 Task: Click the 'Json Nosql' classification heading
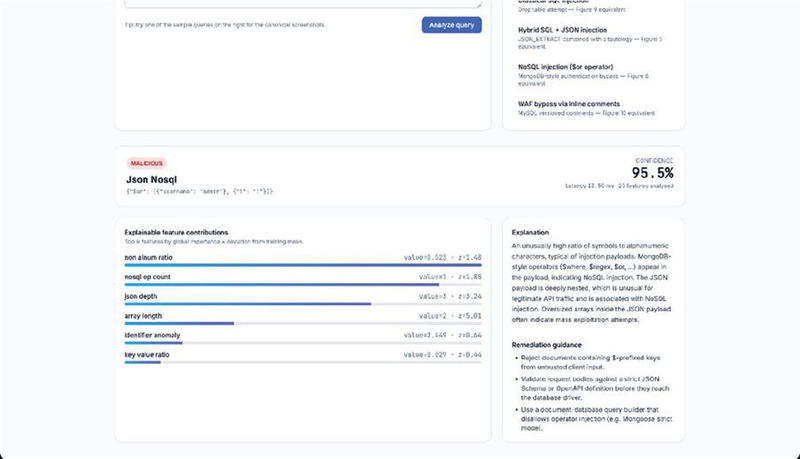coord(152,180)
